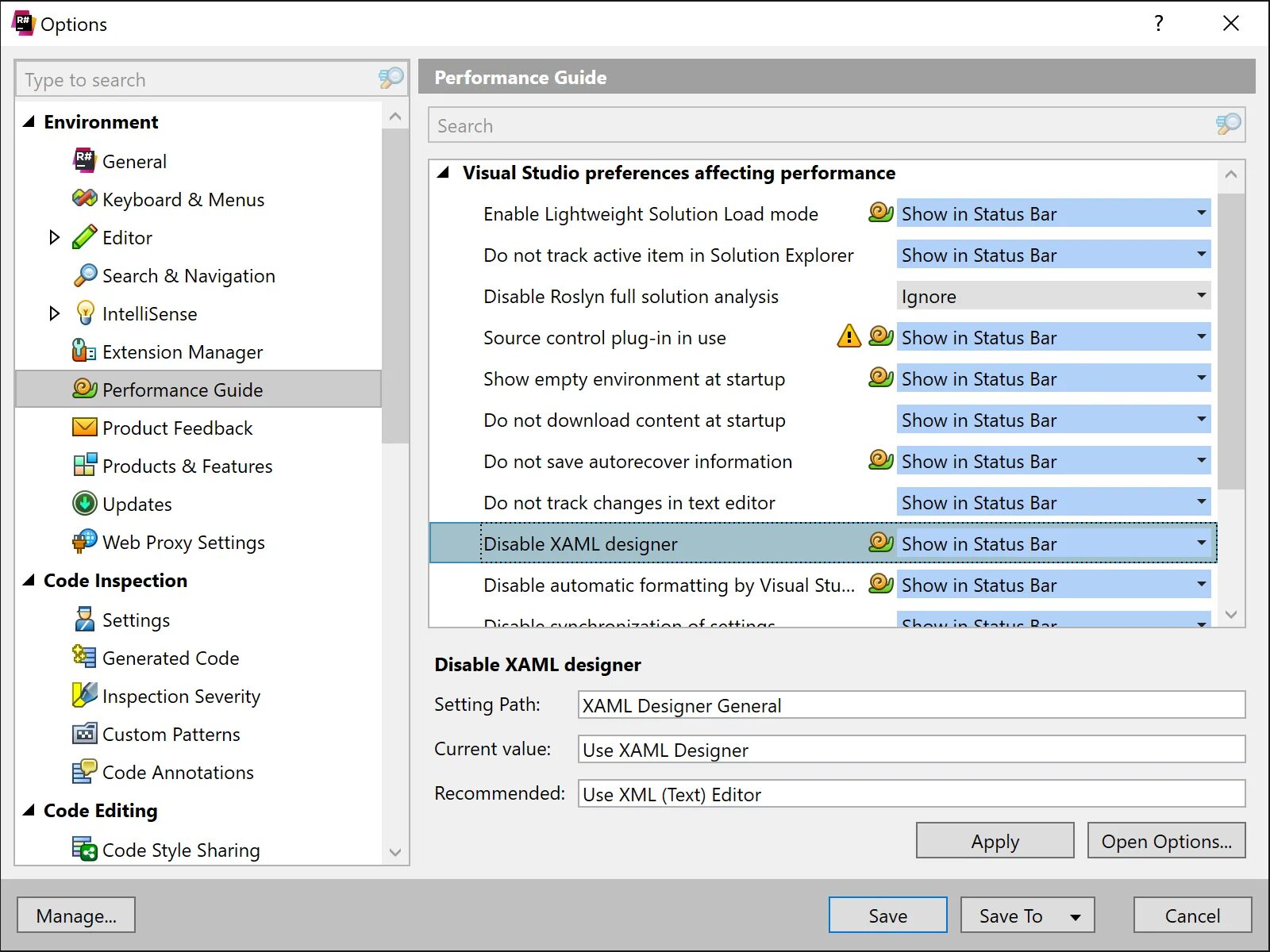Click the warning icon on Source control row

pyautogui.click(x=849, y=336)
